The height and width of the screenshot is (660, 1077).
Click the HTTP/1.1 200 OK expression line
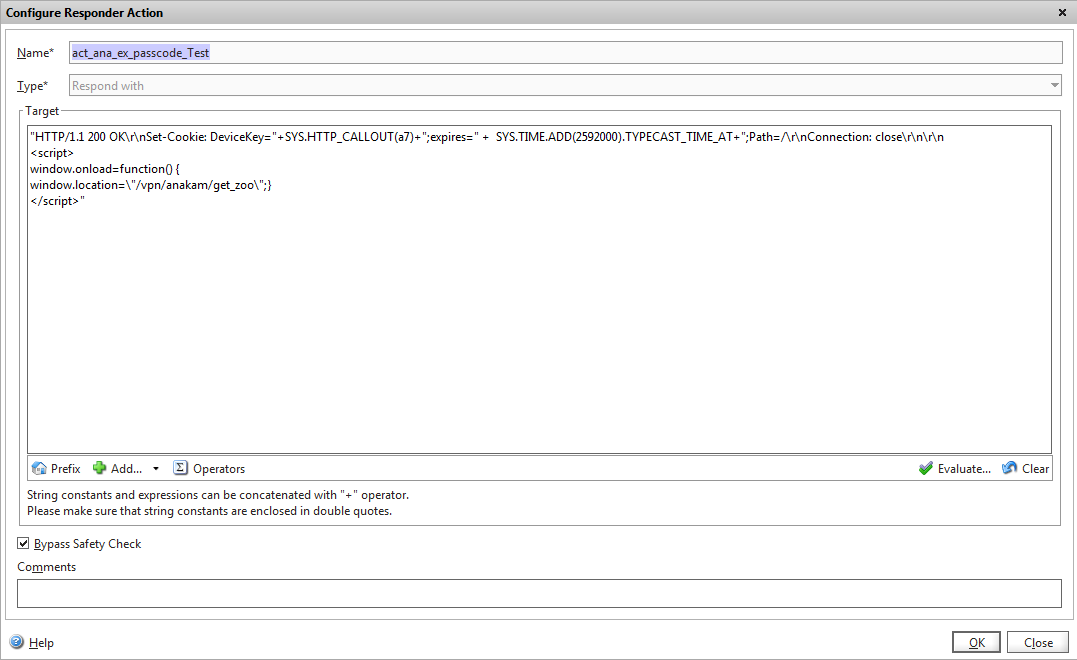coord(486,137)
